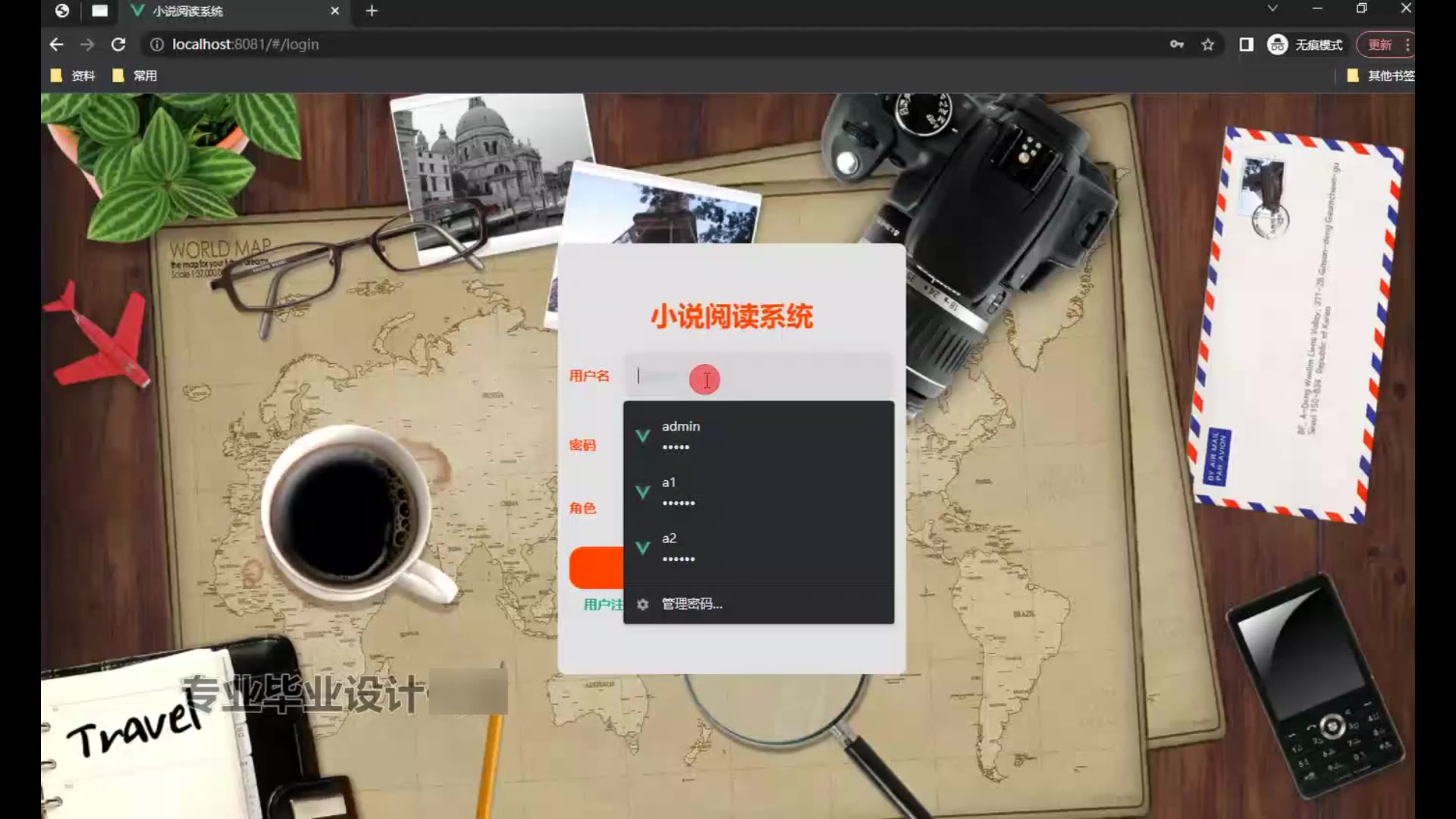This screenshot has width=1456, height=819.
Task: Click the gear icon beside 管理密码
Action: [x=643, y=604]
